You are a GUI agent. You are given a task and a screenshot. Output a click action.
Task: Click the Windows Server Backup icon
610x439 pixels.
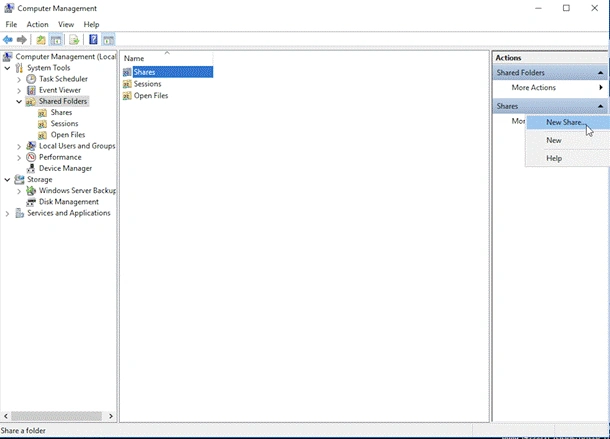click(x=31, y=191)
